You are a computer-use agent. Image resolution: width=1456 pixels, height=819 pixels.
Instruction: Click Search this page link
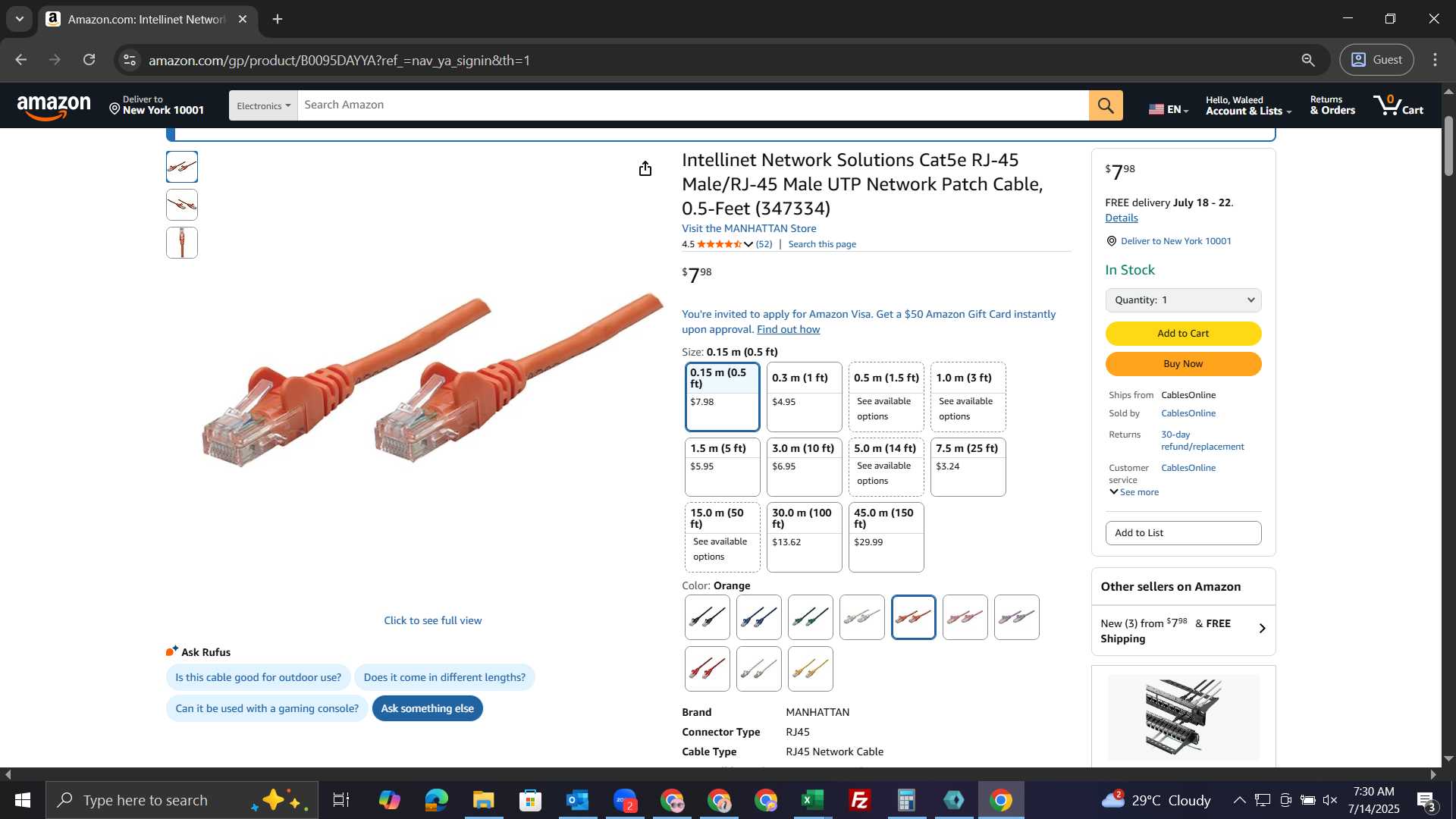tap(822, 244)
